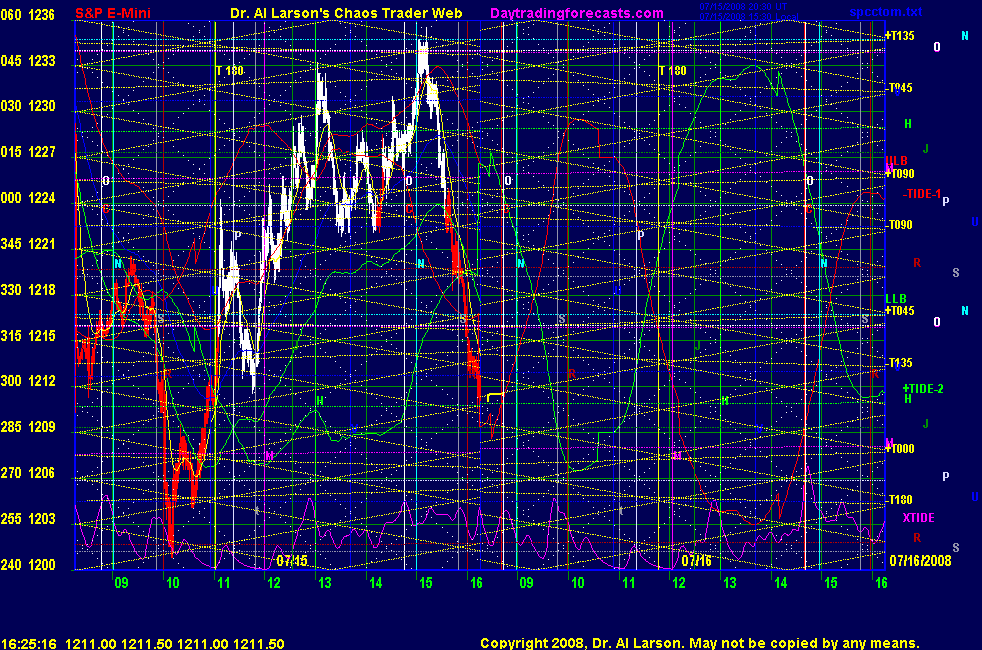
Task: Select the "045 1233" price axis label
Action: coord(28,61)
